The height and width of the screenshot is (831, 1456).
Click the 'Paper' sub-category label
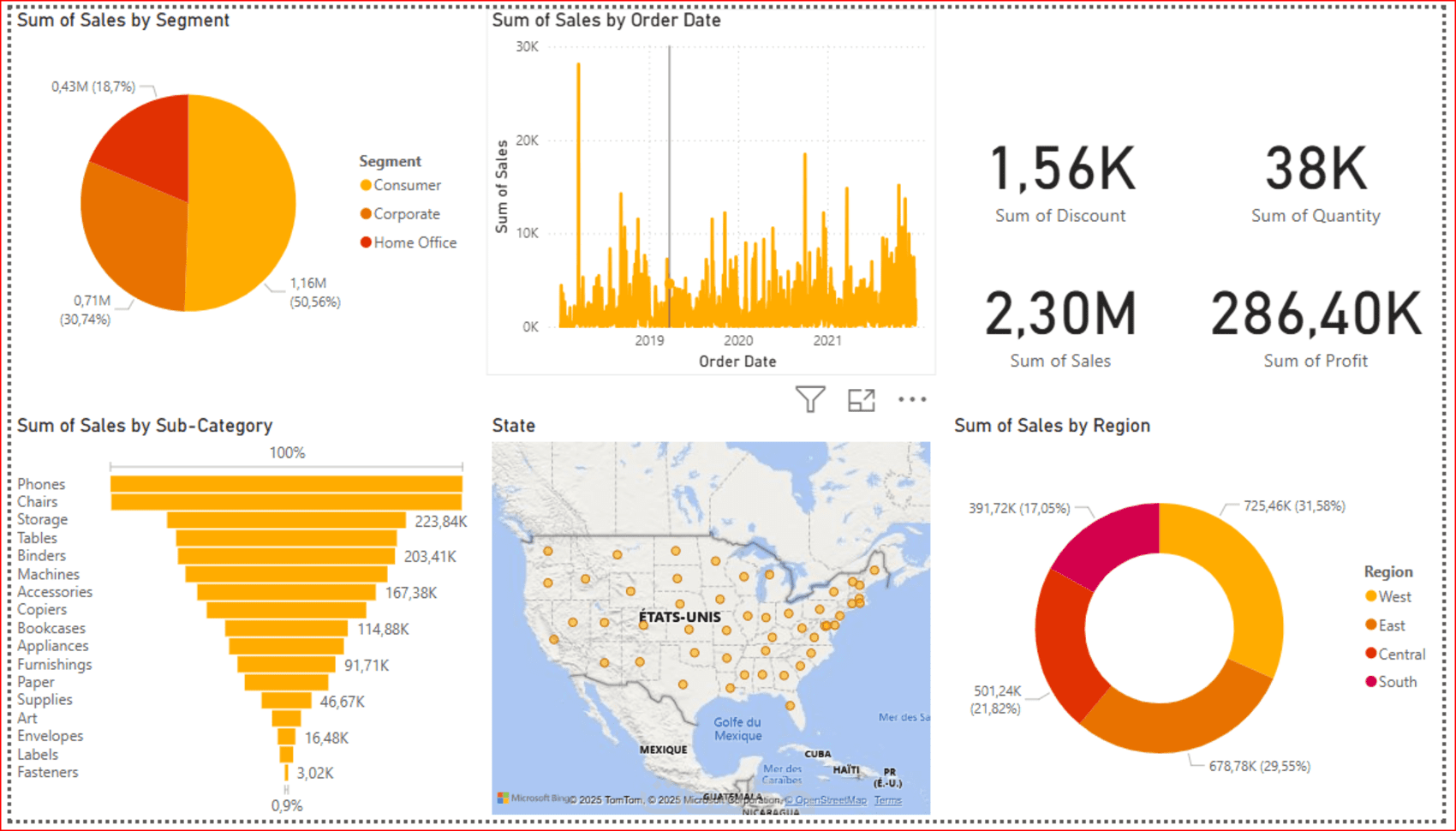pos(36,682)
